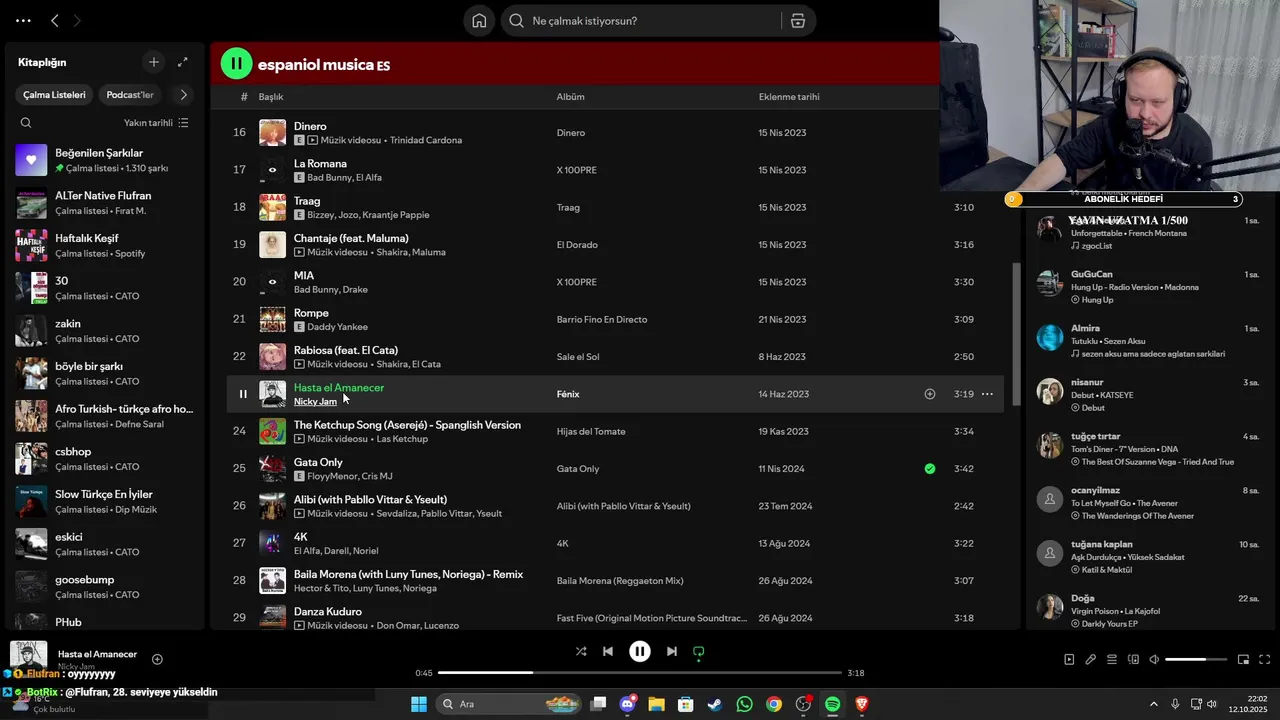Open 'Slow Türkçe En İyiler' playlist

(105, 501)
